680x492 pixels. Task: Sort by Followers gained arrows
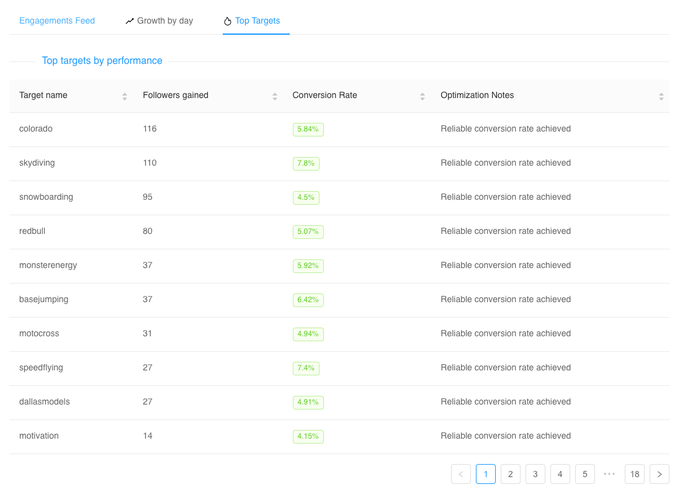[275, 96]
